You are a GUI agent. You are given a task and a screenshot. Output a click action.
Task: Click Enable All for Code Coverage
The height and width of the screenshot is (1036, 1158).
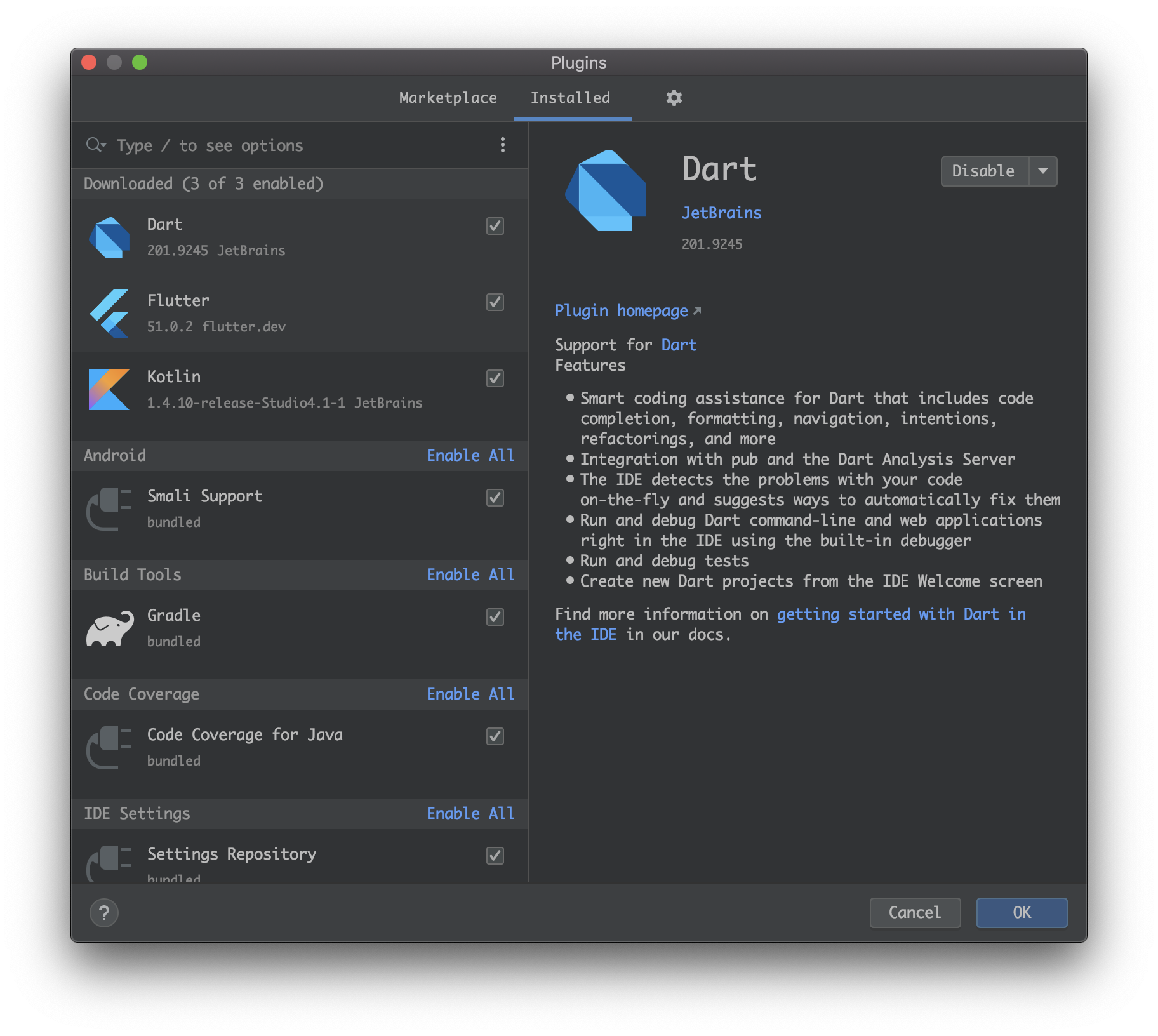[470, 694]
